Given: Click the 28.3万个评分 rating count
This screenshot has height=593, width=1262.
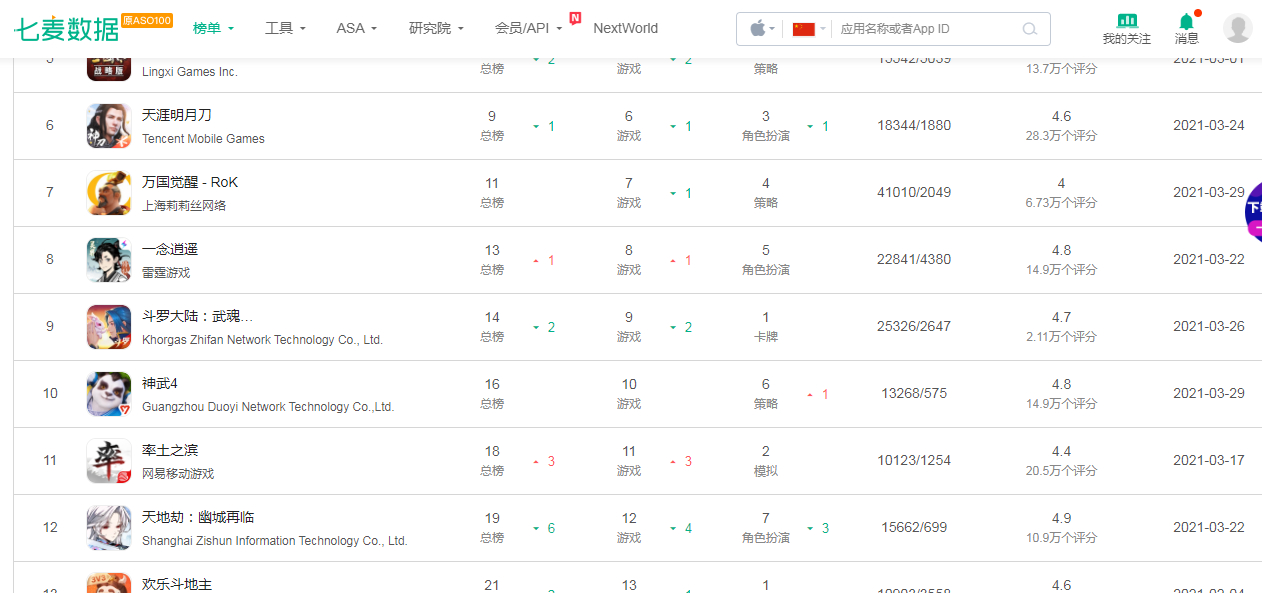Looking at the screenshot, I should (x=1061, y=136).
